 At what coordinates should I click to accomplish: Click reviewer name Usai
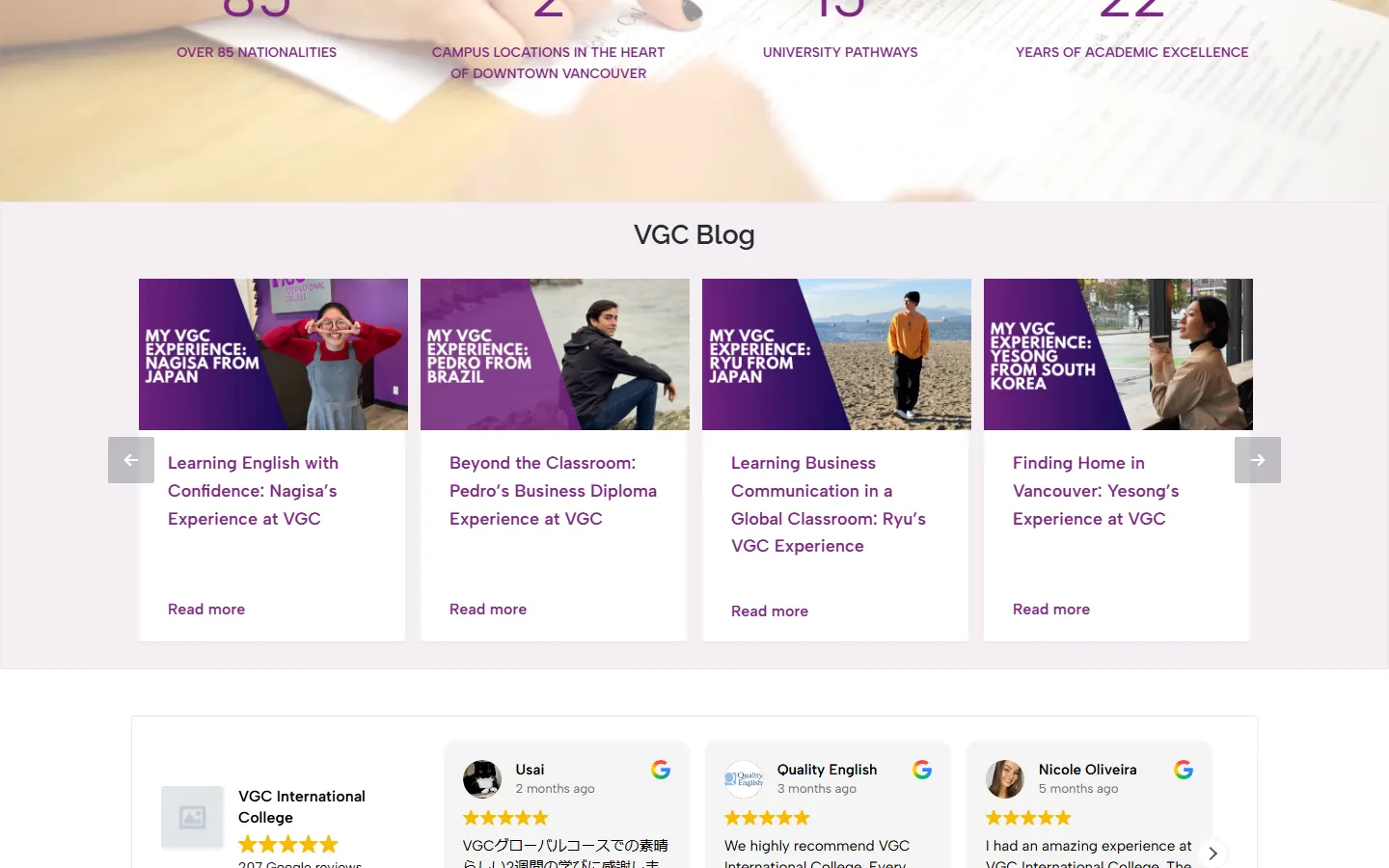[530, 770]
